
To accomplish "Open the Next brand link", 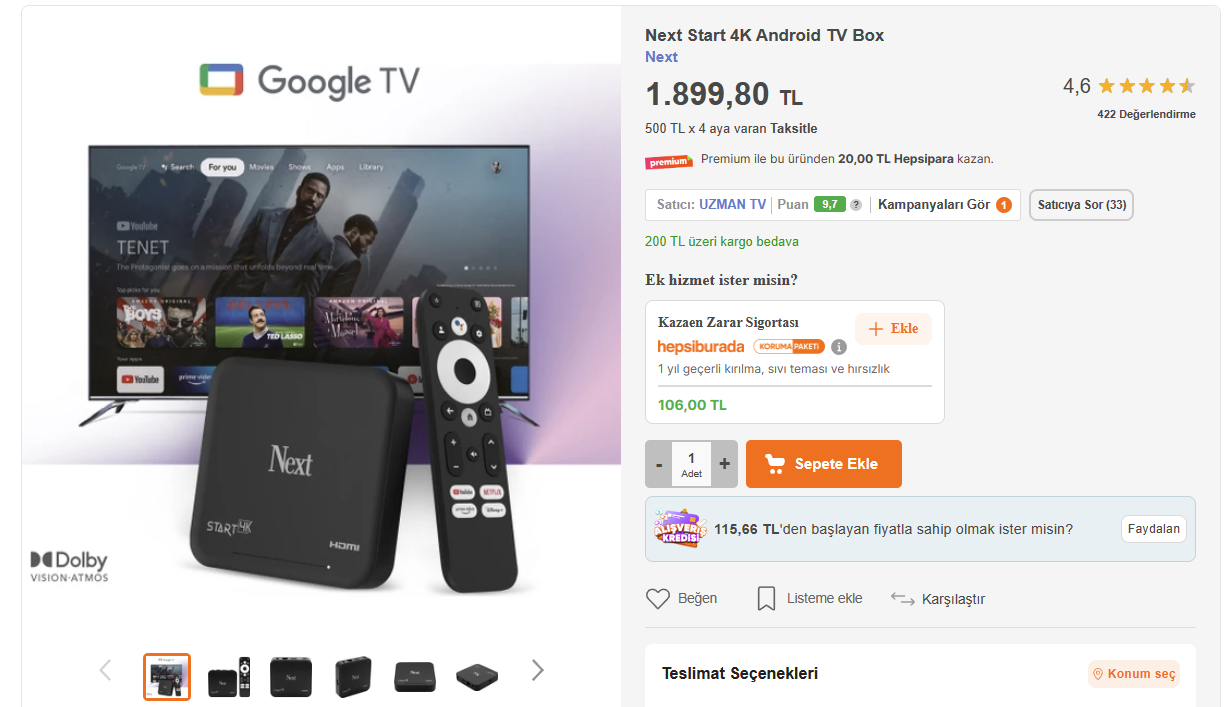I will click(x=661, y=57).
